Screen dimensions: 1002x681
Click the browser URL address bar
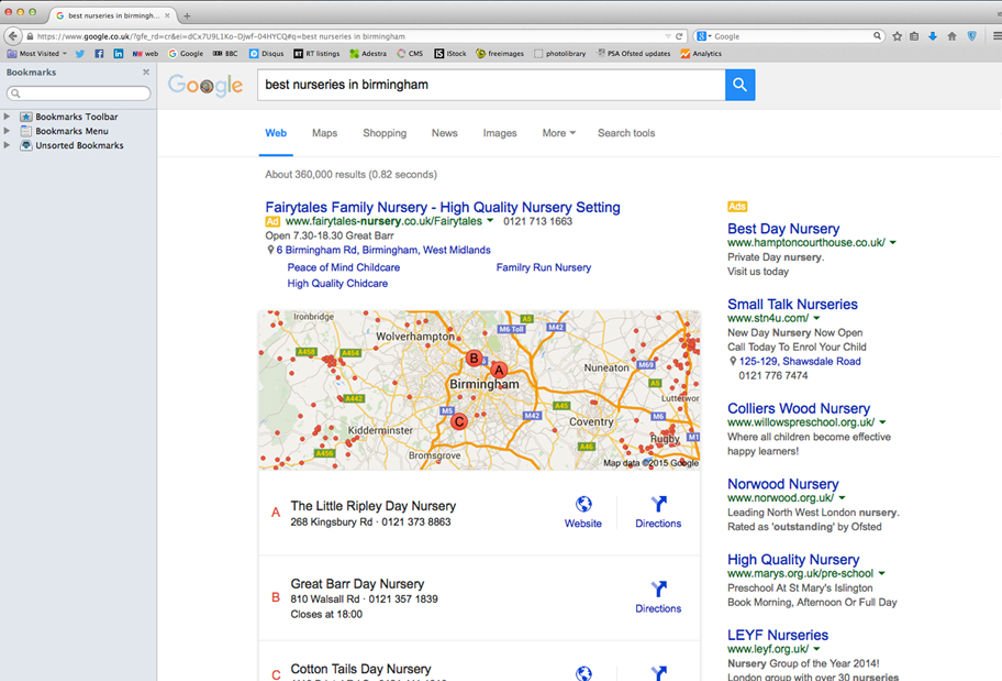(x=345, y=36)
